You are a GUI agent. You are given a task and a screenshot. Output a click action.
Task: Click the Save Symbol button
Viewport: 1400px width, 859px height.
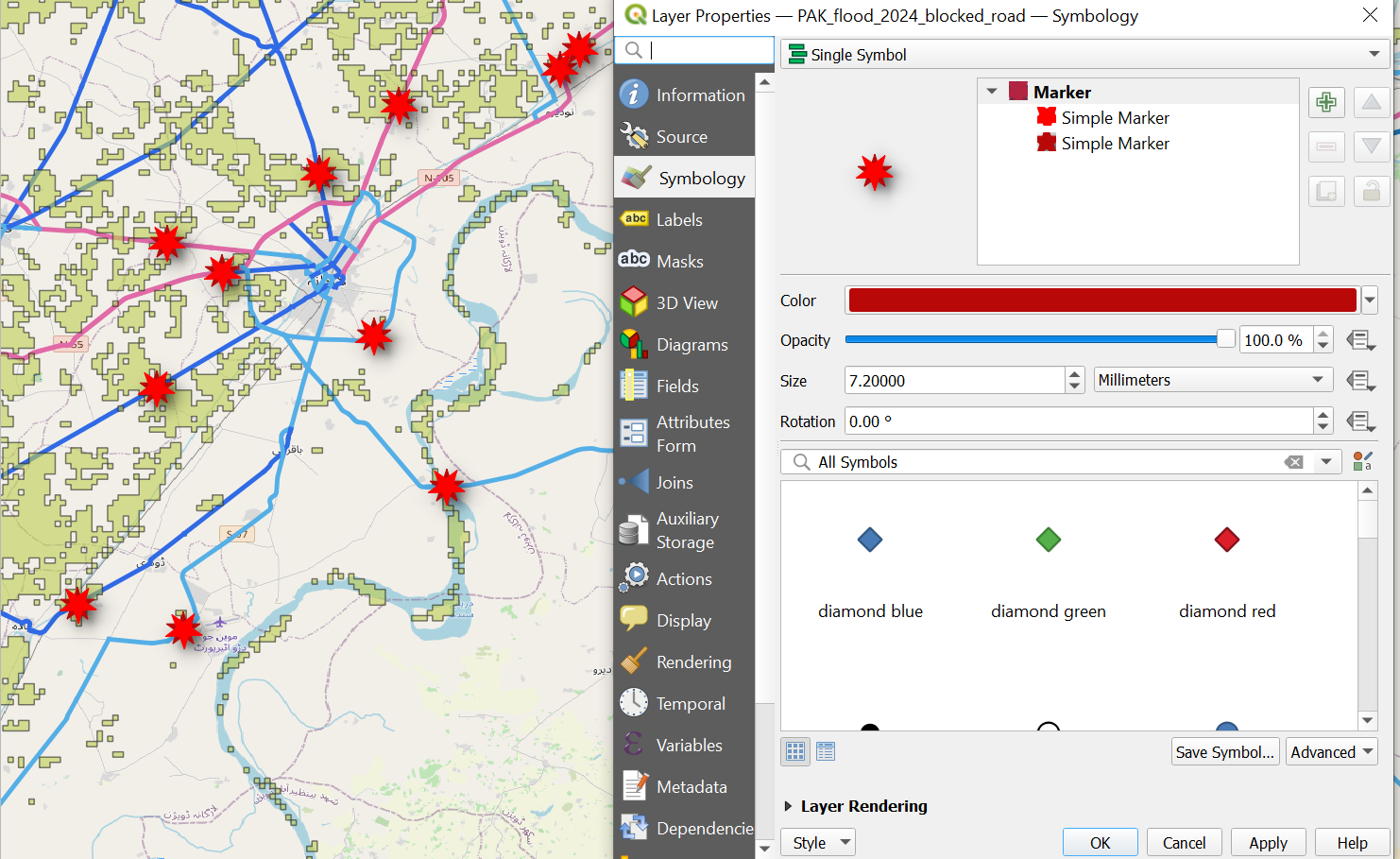pyautogui.click(x=1224, y=752)
